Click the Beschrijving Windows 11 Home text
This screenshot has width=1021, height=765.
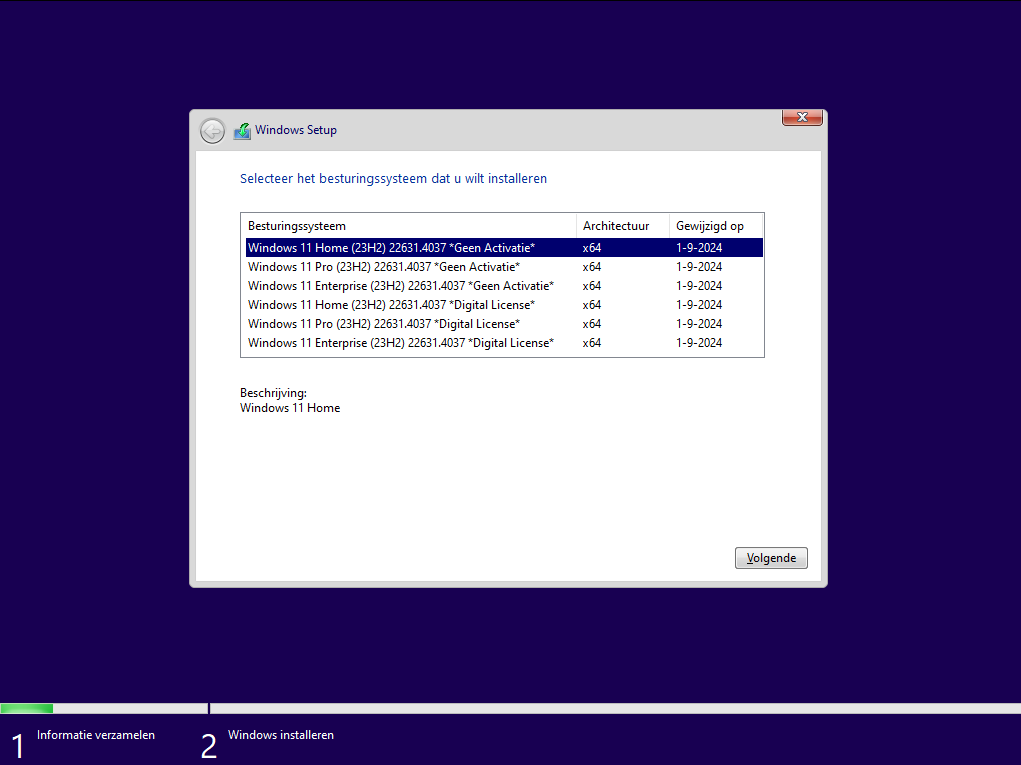[290, 400]
